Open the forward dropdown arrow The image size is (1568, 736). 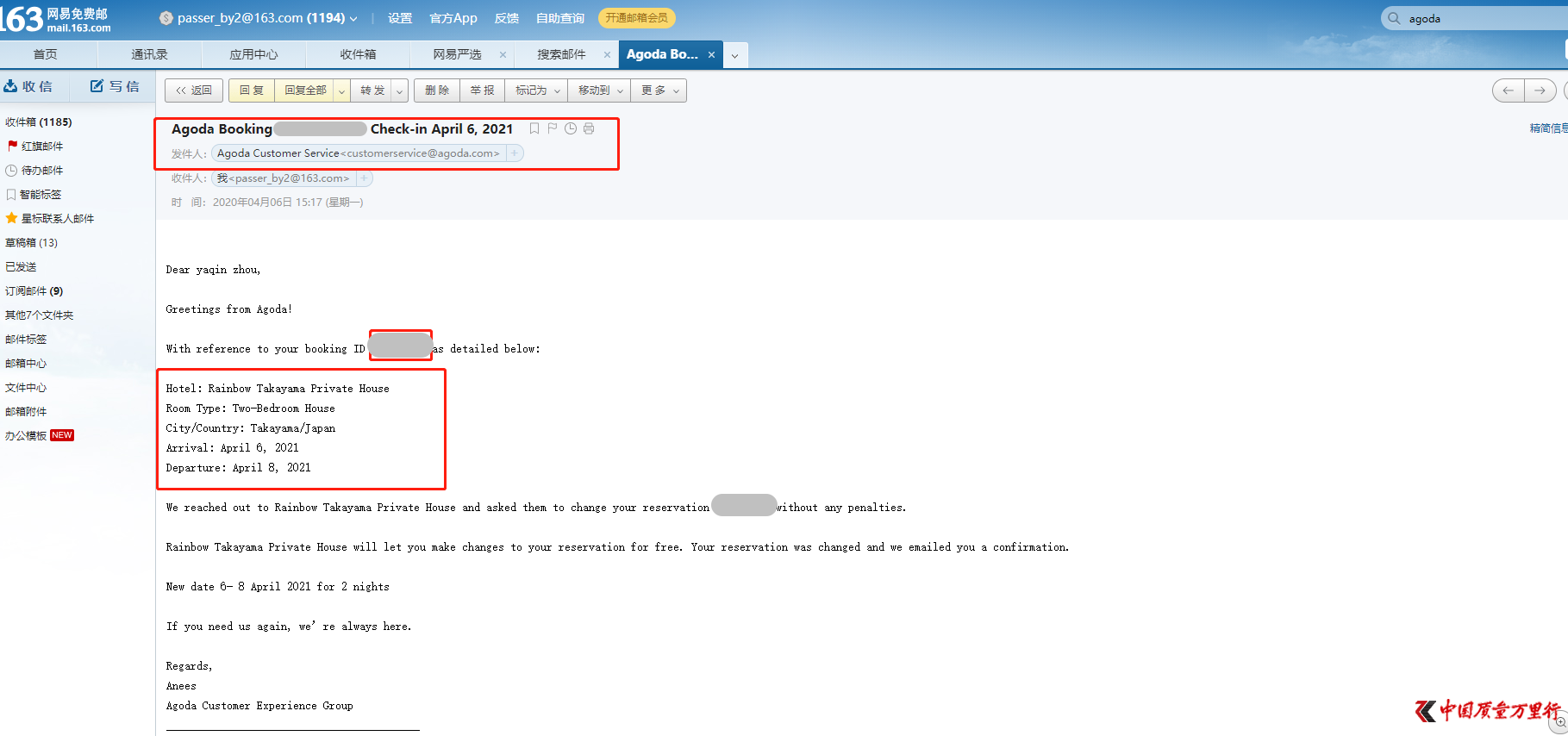(400, 90)
